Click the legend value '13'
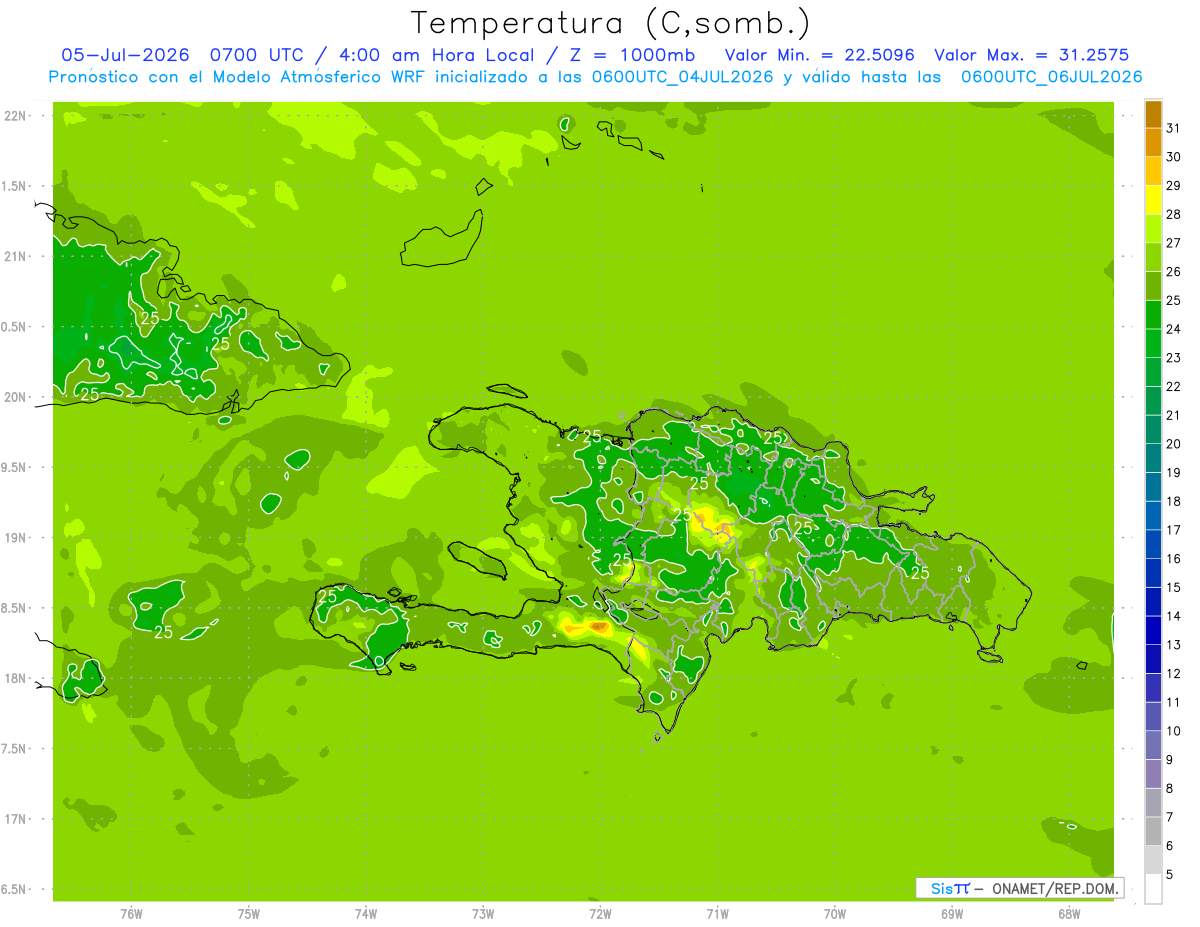Viewport: 1200px width, 927px height. pos(1173,645)
